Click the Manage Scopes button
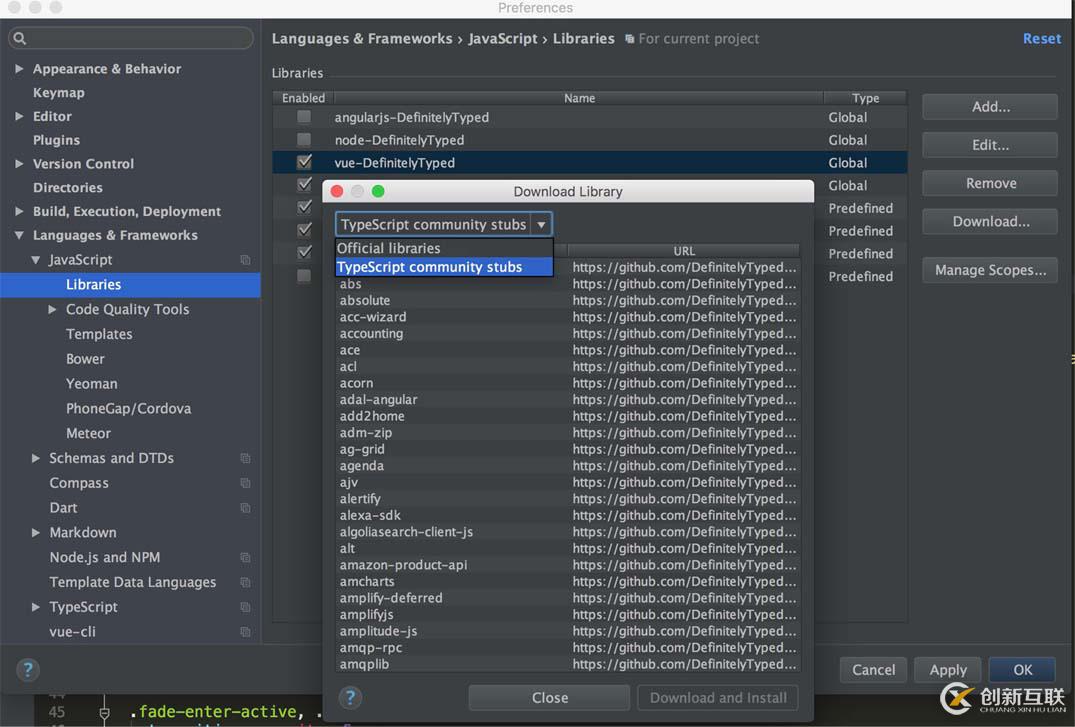This screenshot has width=1075, height=727. click(x=989, y=270)
